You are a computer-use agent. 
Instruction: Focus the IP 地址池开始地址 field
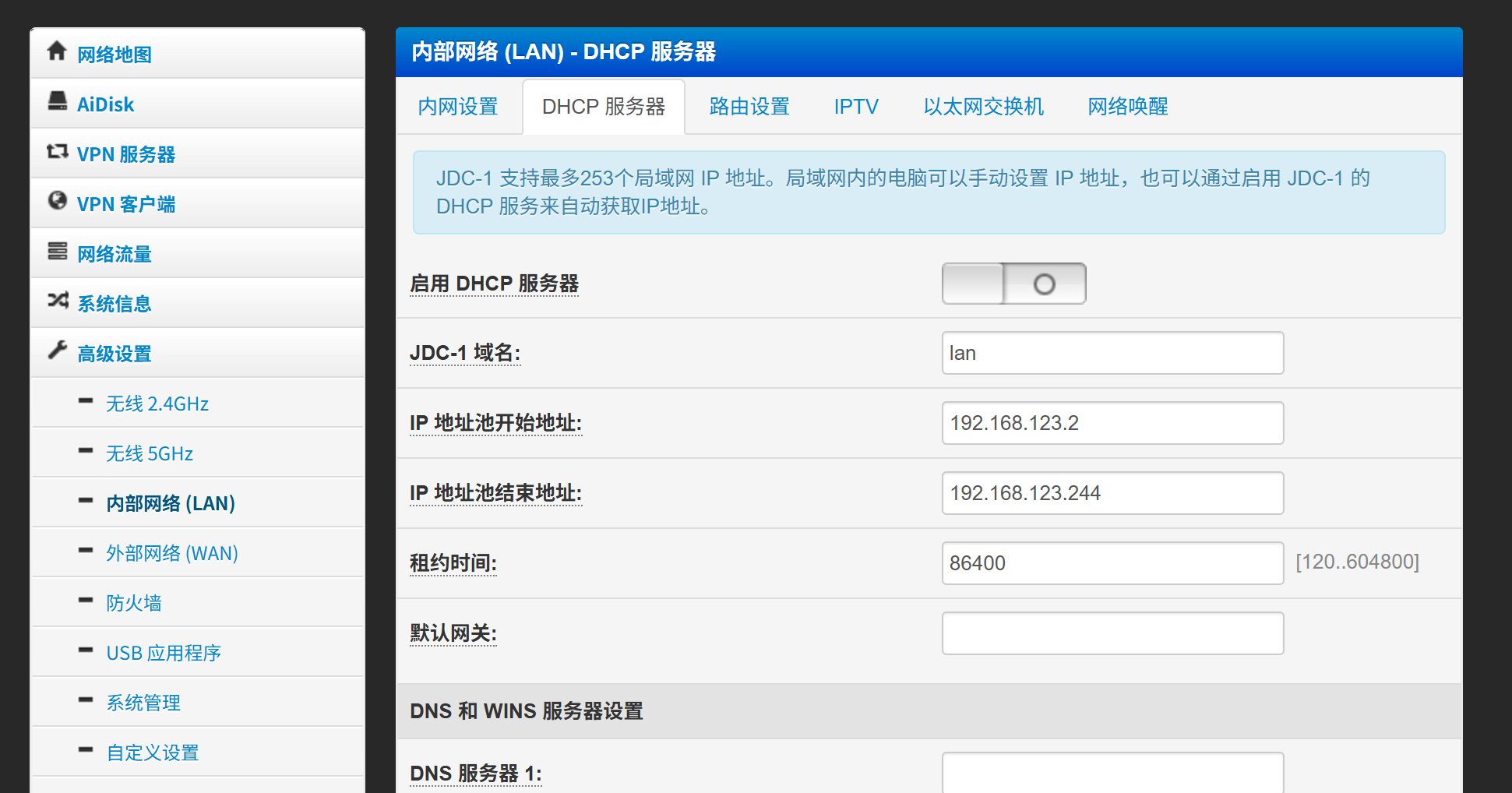[x=1112, y=423]
